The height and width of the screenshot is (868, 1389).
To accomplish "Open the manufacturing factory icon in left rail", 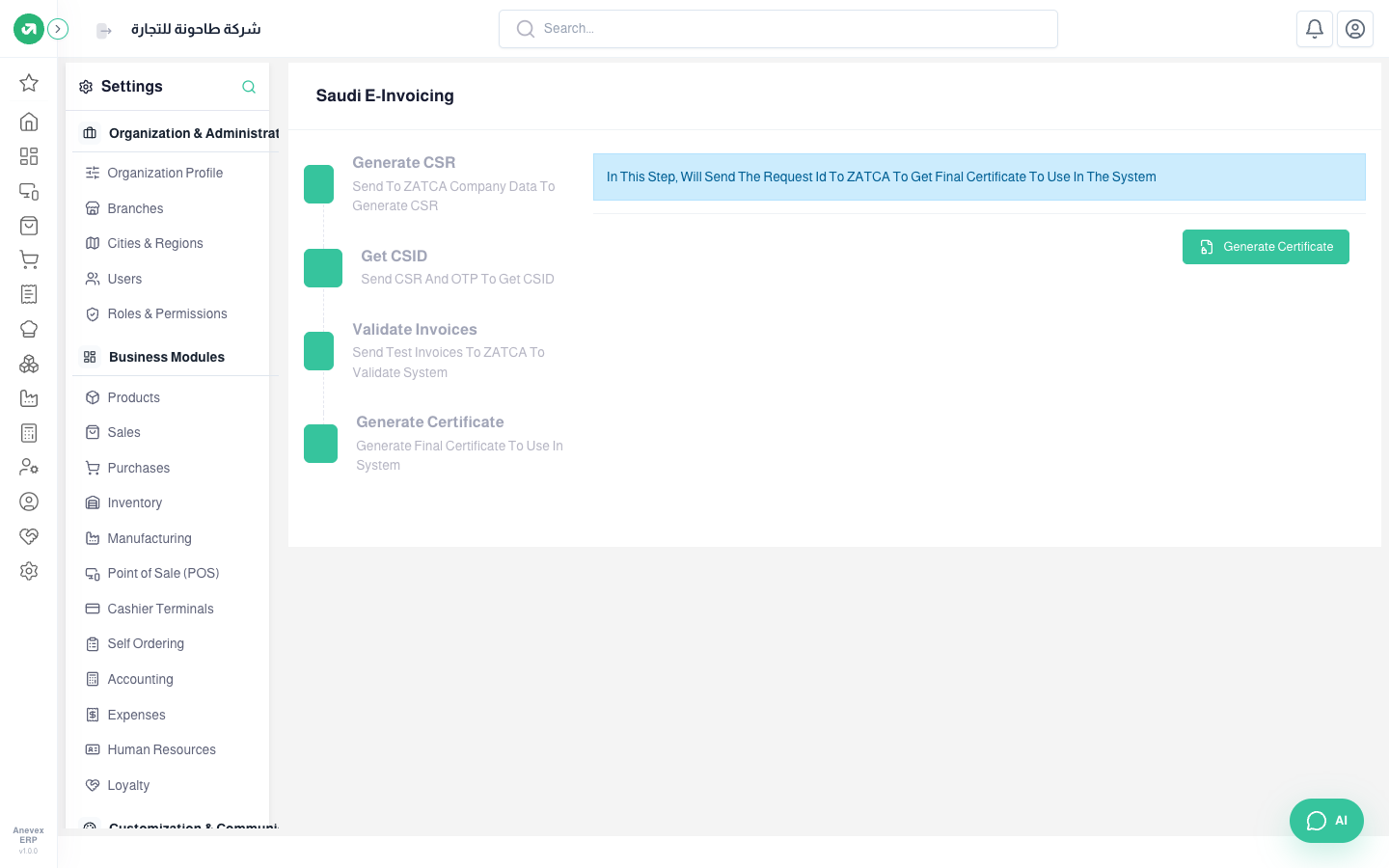I will 29,398.
